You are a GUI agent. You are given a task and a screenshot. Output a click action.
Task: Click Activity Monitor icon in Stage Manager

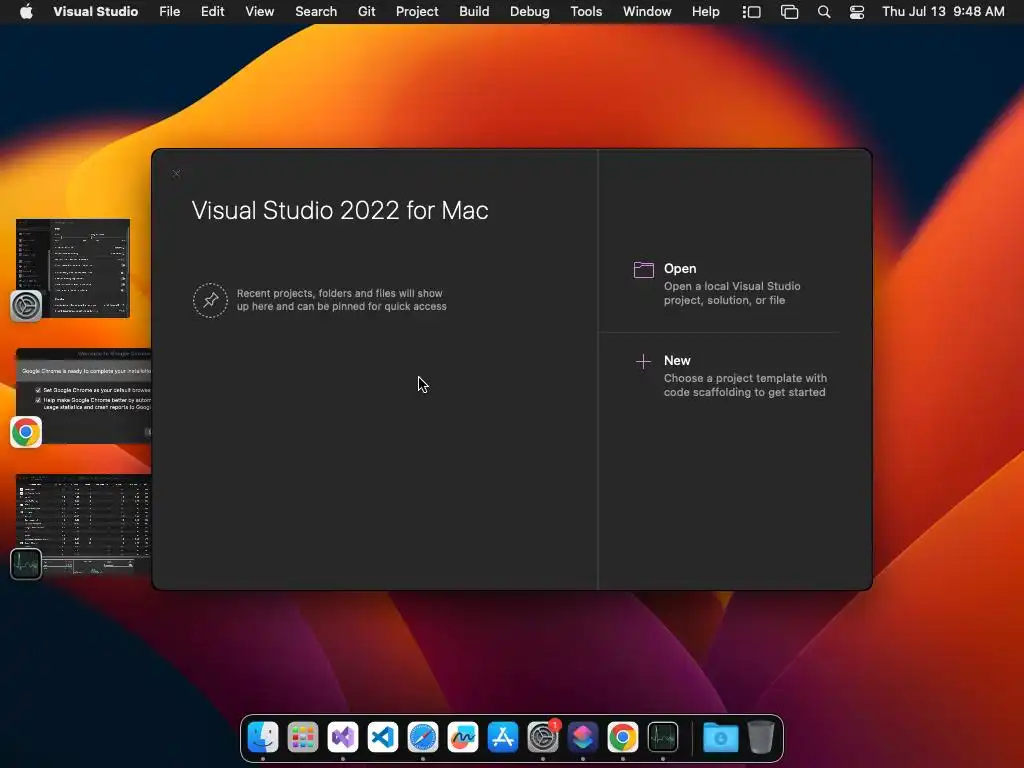pos(26,564)
